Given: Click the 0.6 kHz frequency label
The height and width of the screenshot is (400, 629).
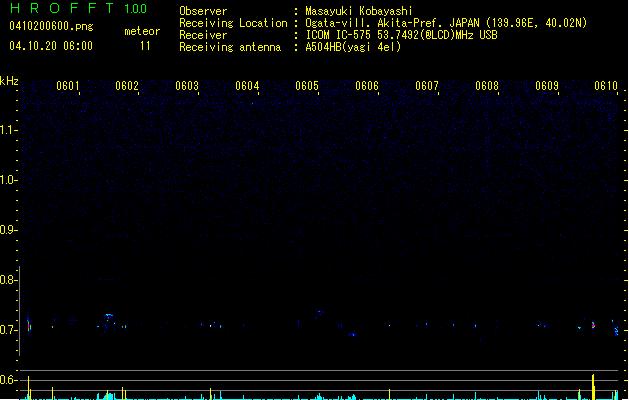Looking at the screenshot, I should click(x=8, y=380).
